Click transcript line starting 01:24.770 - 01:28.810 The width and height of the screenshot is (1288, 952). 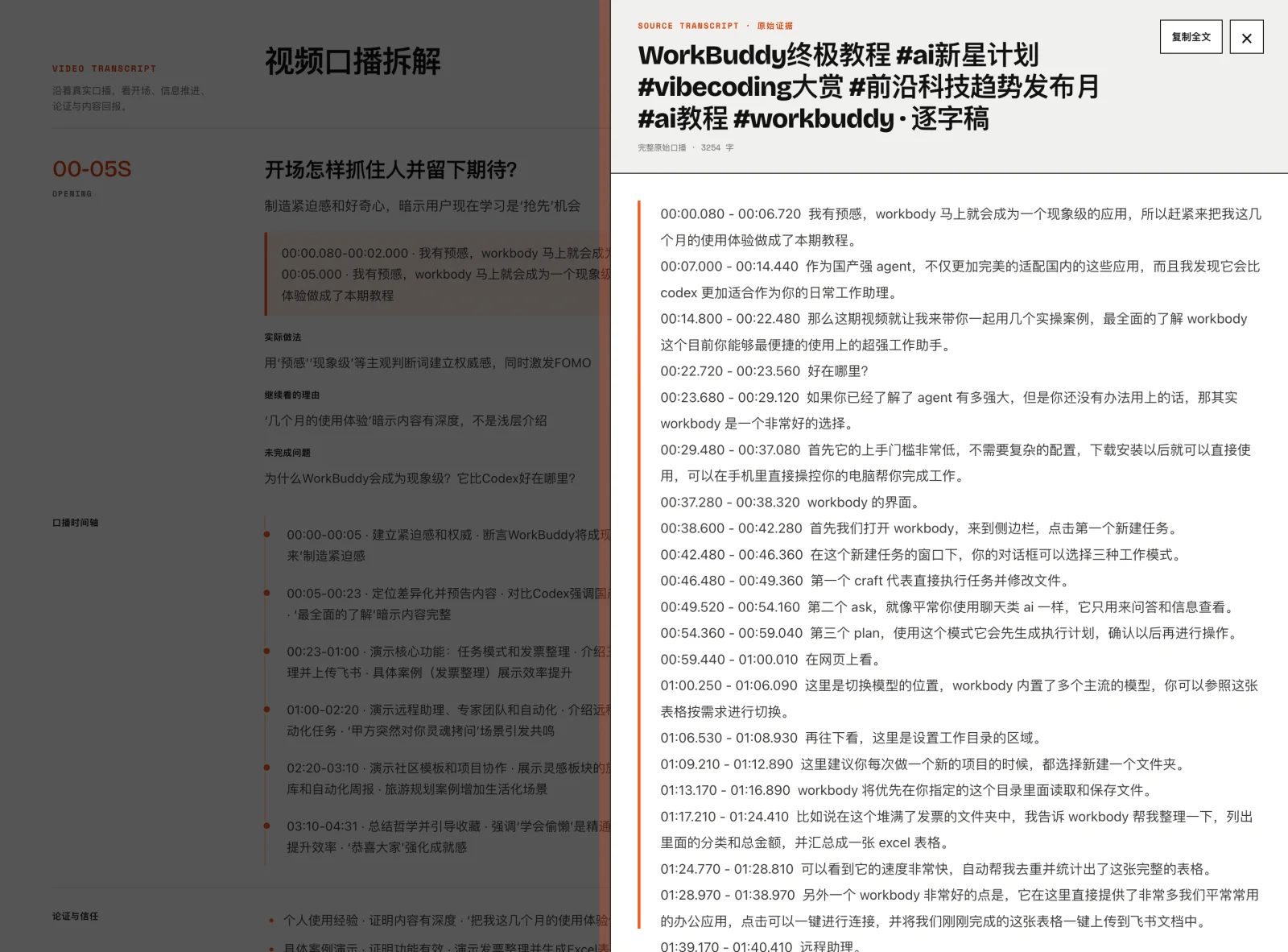coord(939,869)
